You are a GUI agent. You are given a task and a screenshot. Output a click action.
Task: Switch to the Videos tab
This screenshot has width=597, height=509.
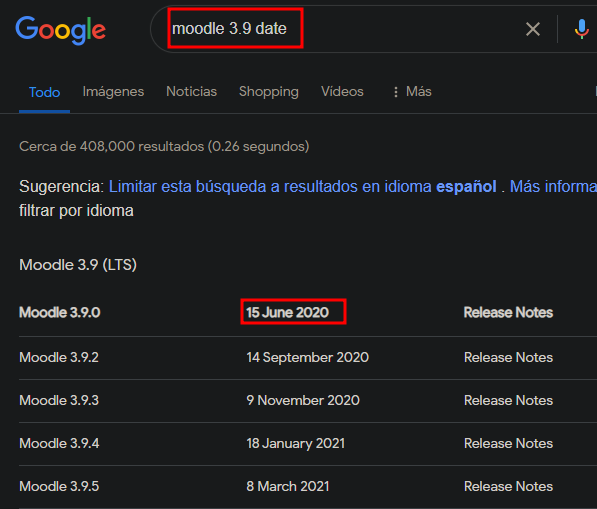click(x=342, y=91)
